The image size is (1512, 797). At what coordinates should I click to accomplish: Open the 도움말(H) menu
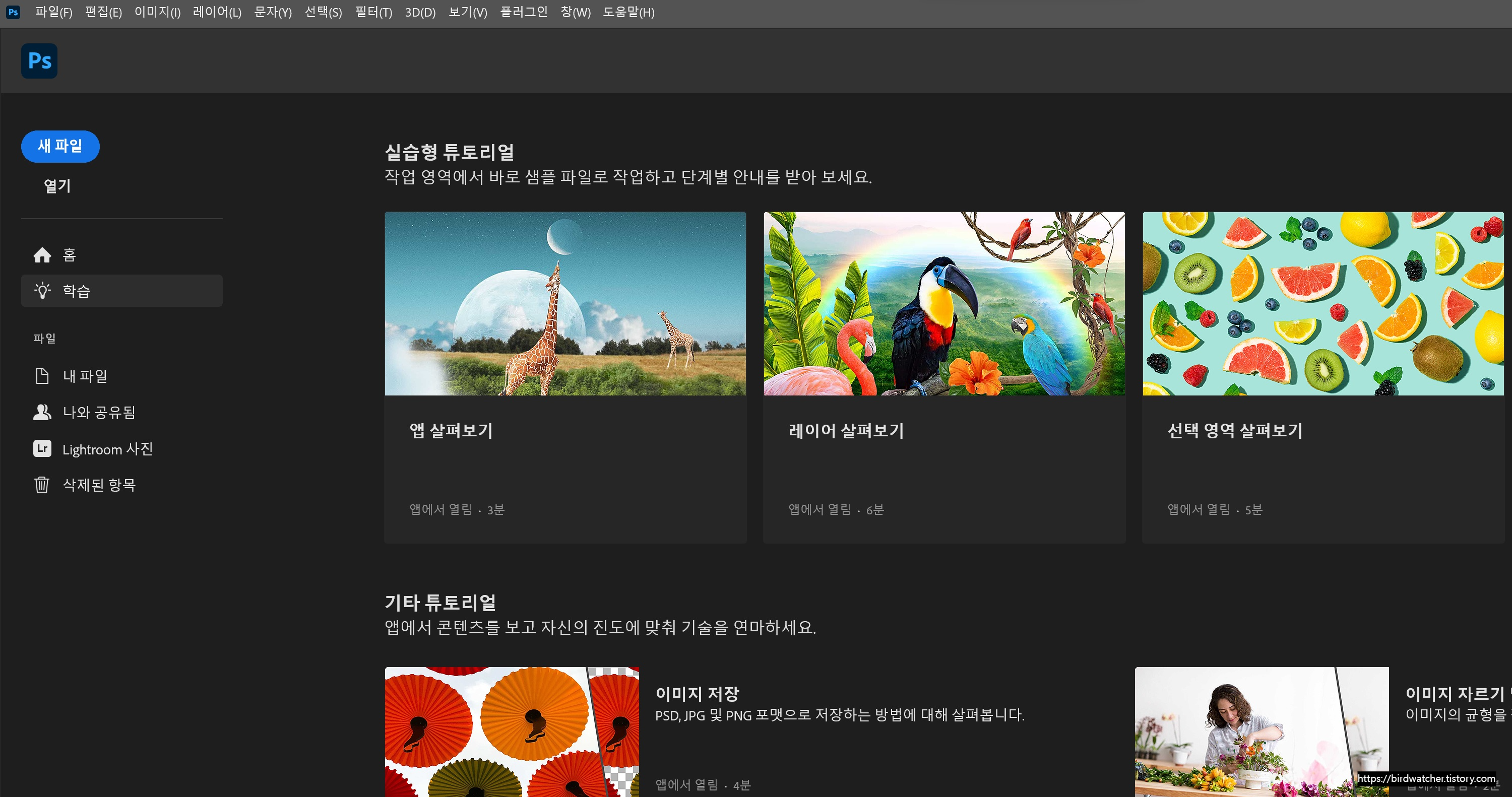coord(628,12)
